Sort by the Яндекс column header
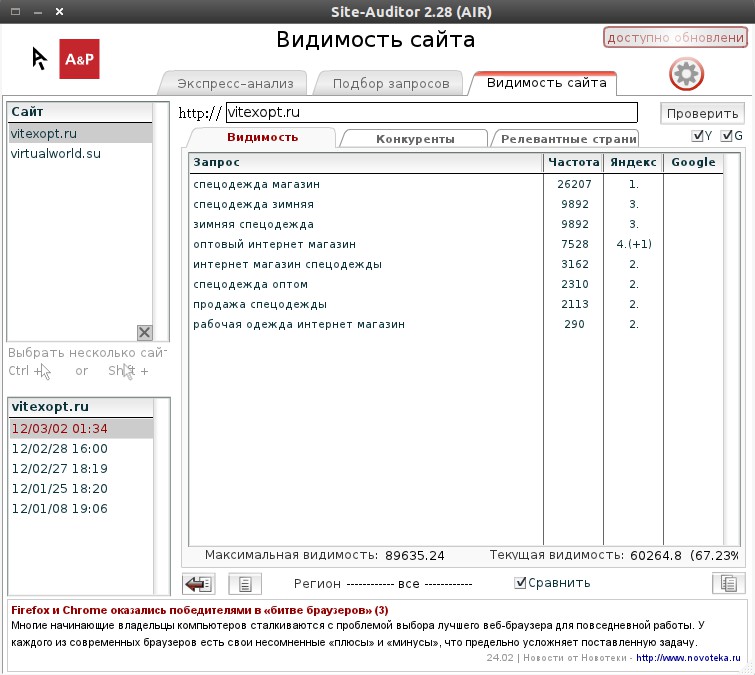The width and height of the screenshot is (755, 675). pos(633,162)
